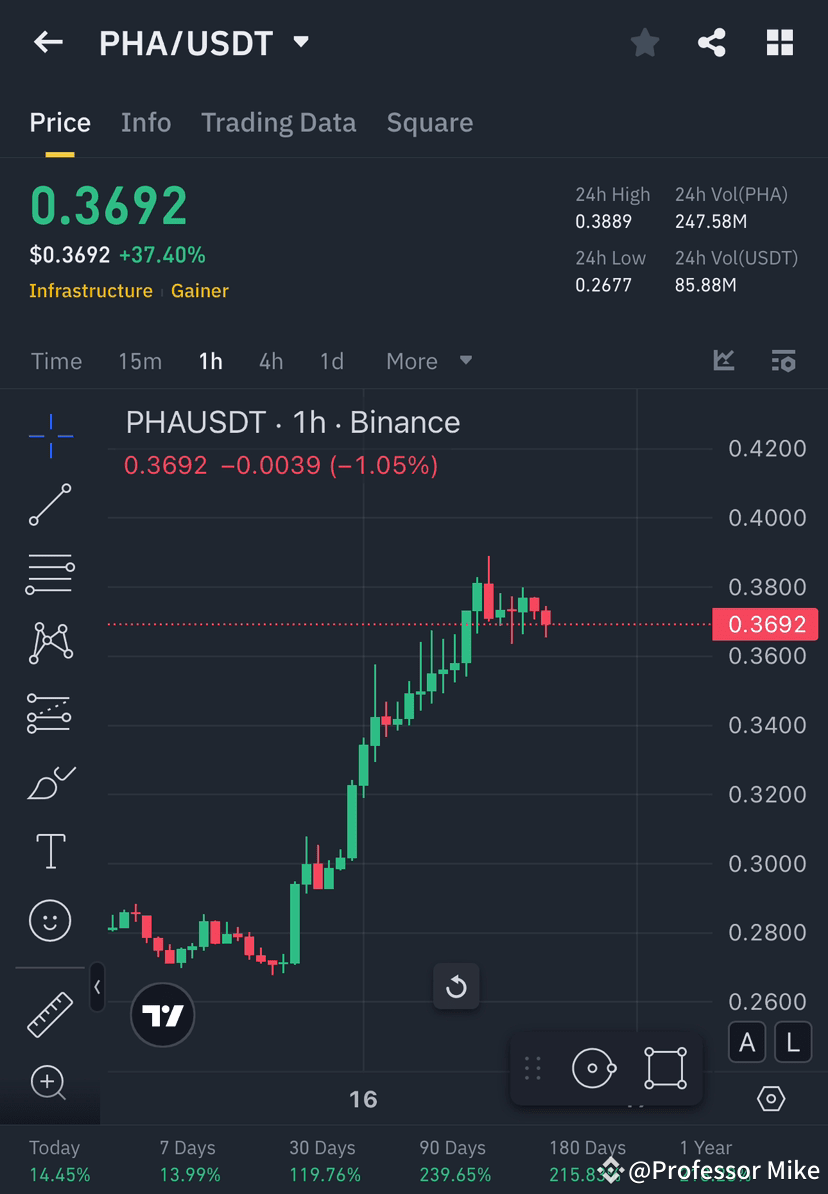Enable log scale with the L button
Viewport: 828px width, 1194px height.
coord(792,1042)
